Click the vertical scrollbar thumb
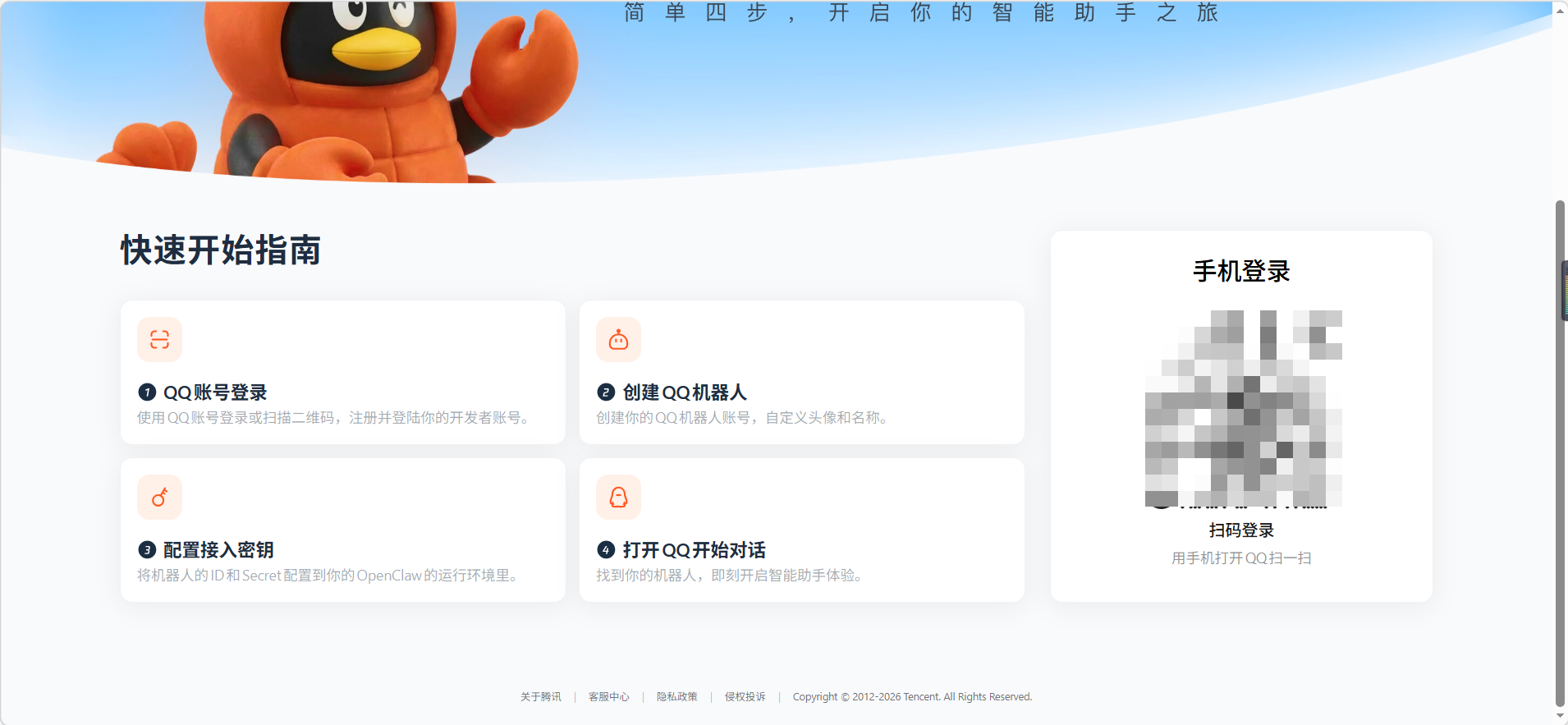This screenshot has width=1568, height=725. tap(1560, 452)
